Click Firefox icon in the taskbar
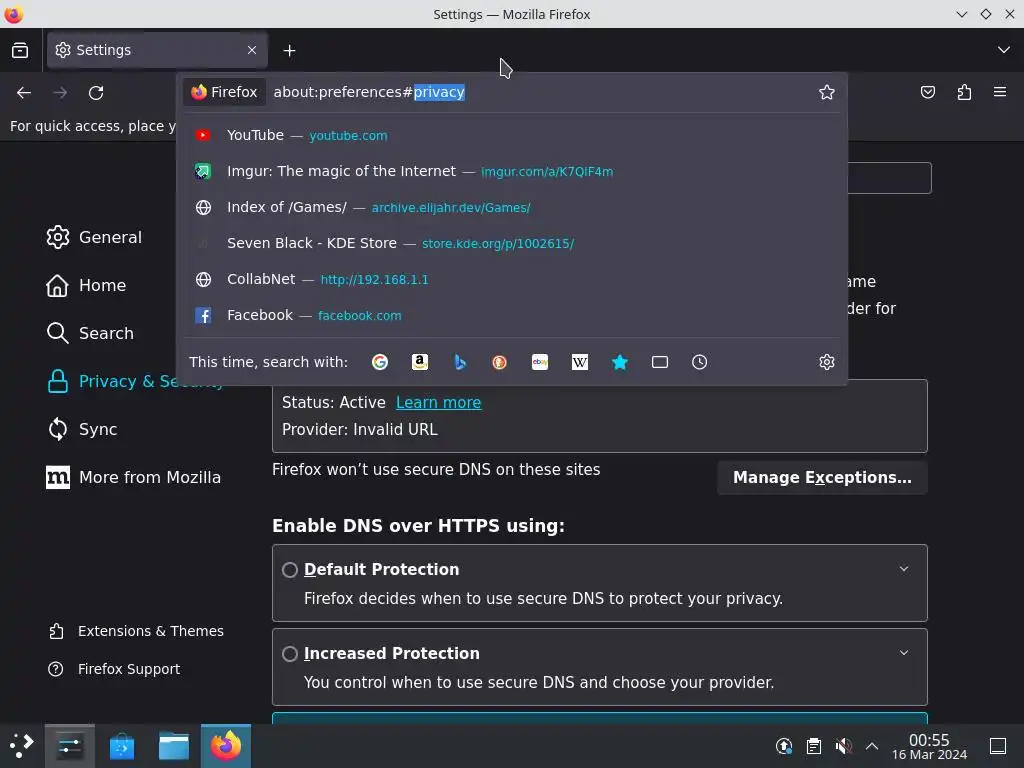 tap(226, 746)
